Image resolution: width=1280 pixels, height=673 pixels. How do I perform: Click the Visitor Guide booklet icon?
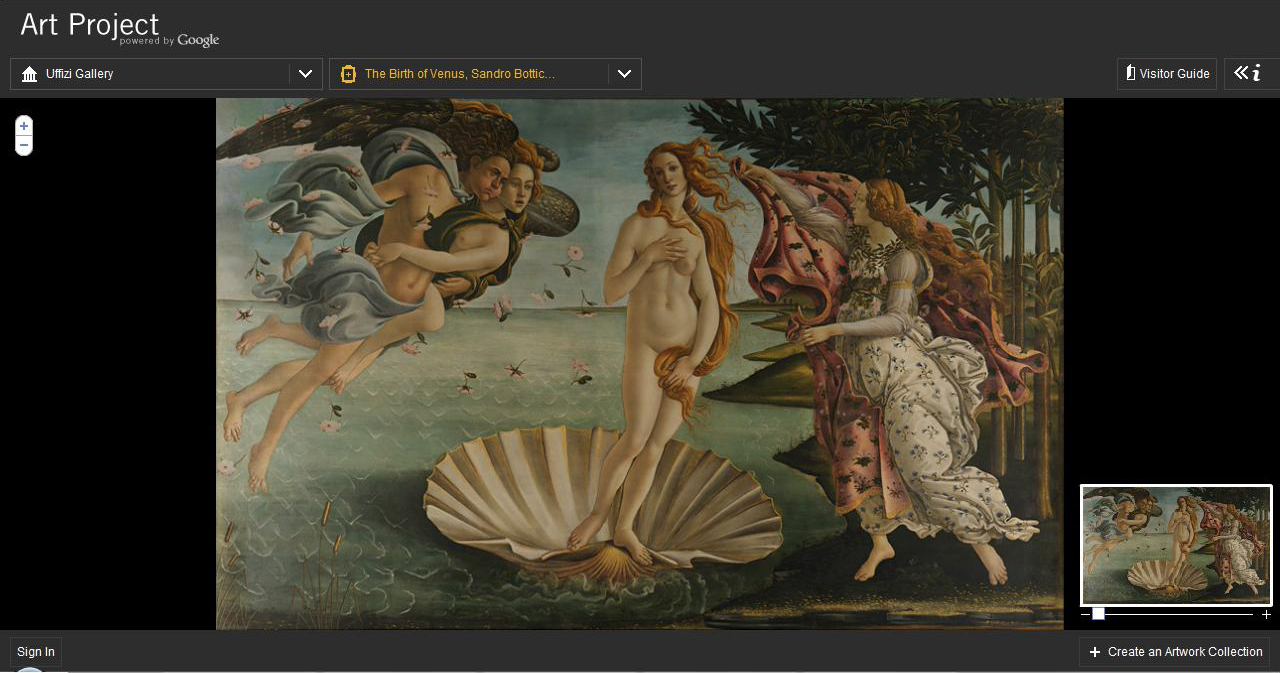point(1130,73)
